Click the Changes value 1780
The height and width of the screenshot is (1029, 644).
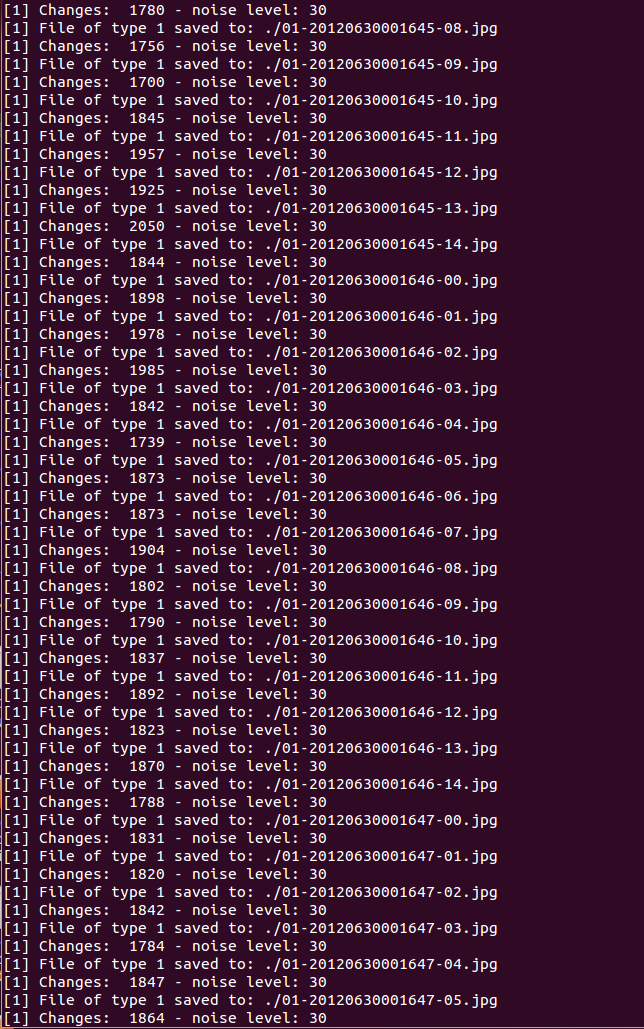point(147,10)
